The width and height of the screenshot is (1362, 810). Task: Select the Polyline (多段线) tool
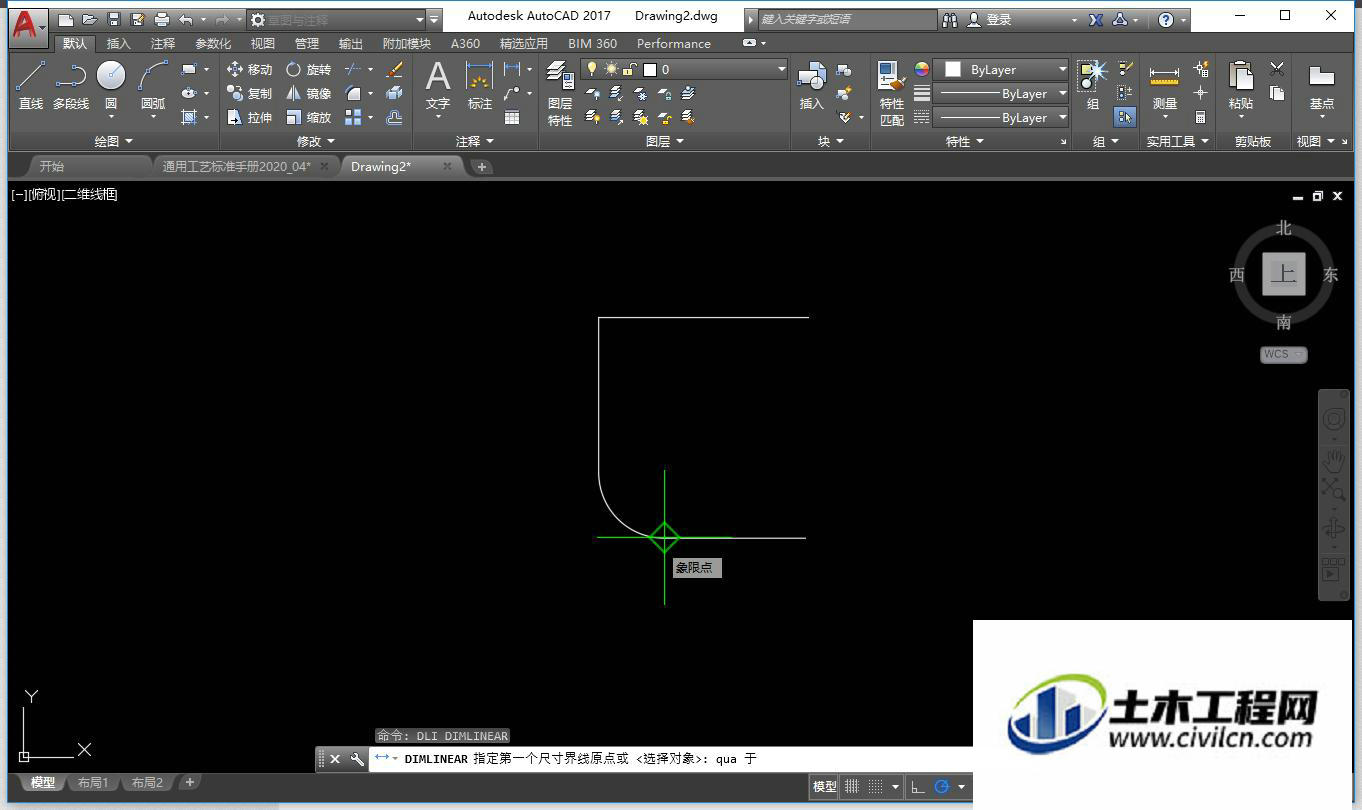pos(70,85)
